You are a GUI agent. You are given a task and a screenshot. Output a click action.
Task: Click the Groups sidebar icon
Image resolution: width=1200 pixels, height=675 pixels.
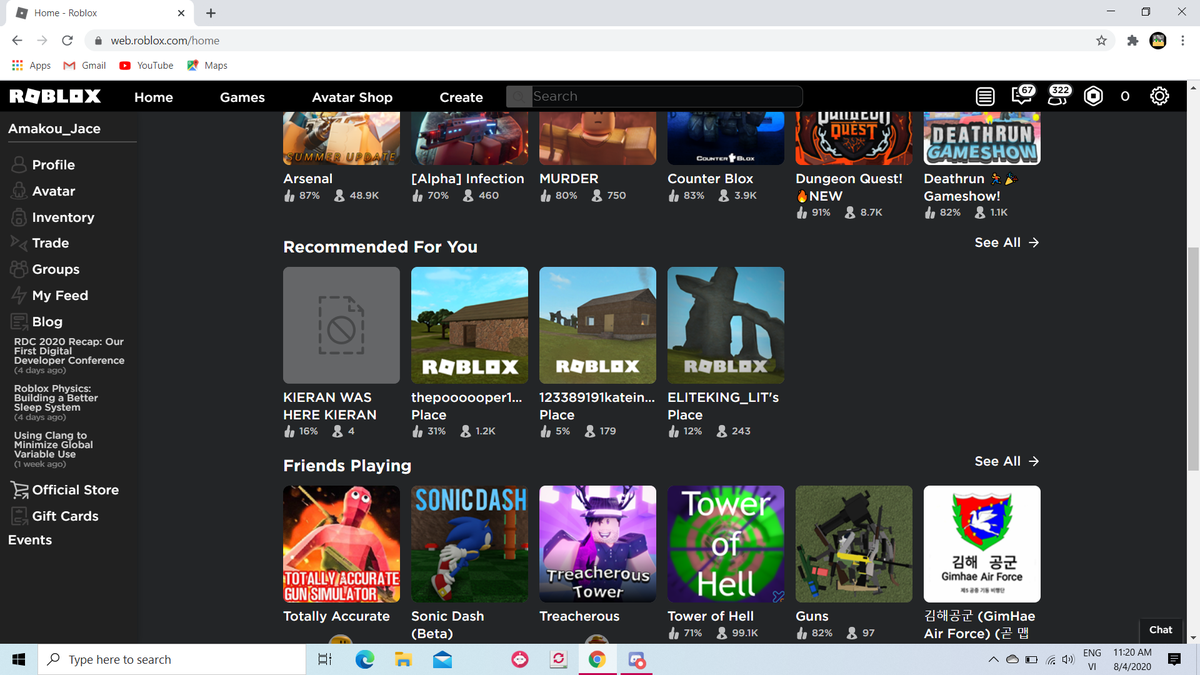coord(18,269)
